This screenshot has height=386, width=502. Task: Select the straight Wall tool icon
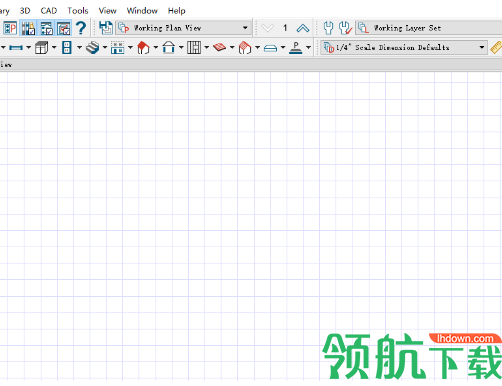pos(16,48)
